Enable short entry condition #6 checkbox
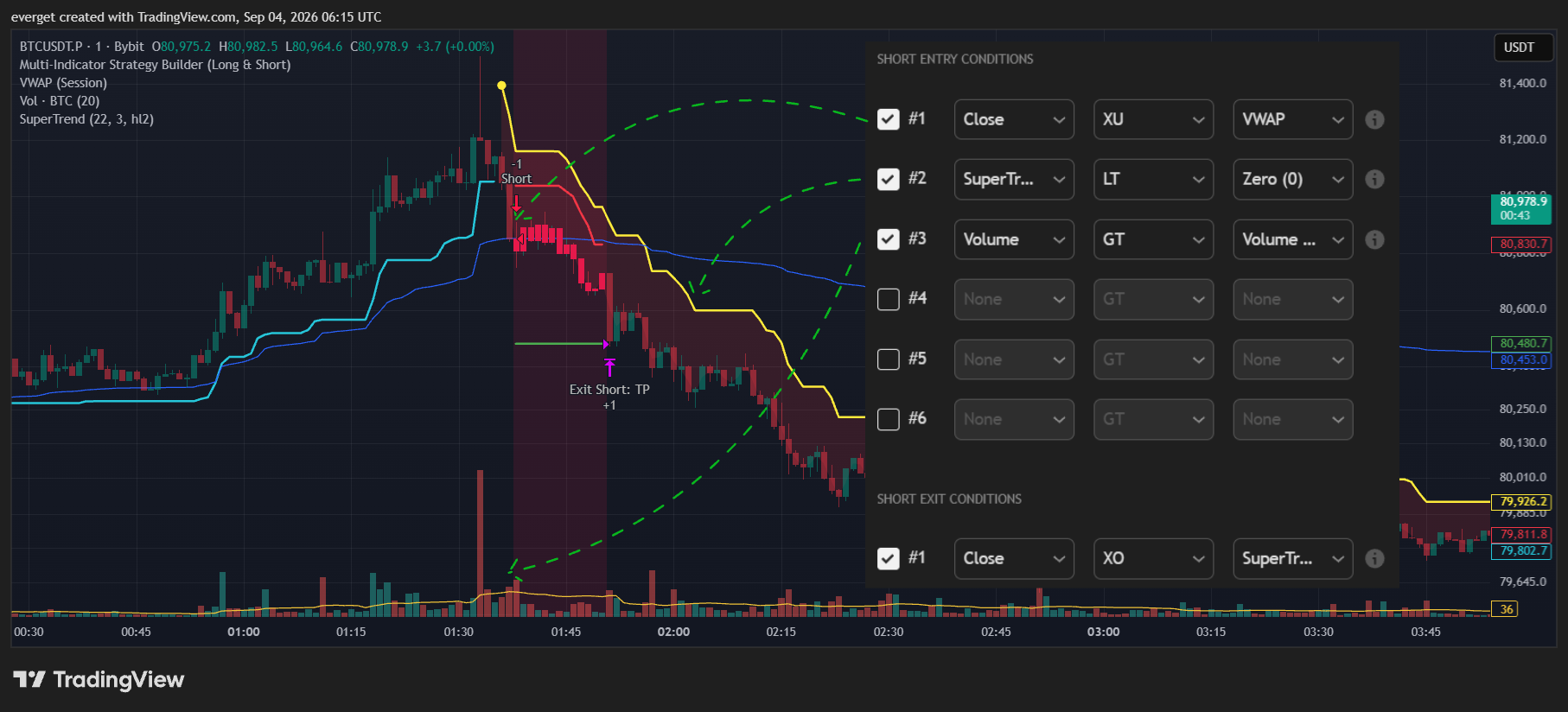 pyautogui.click(x=889, y=419)
